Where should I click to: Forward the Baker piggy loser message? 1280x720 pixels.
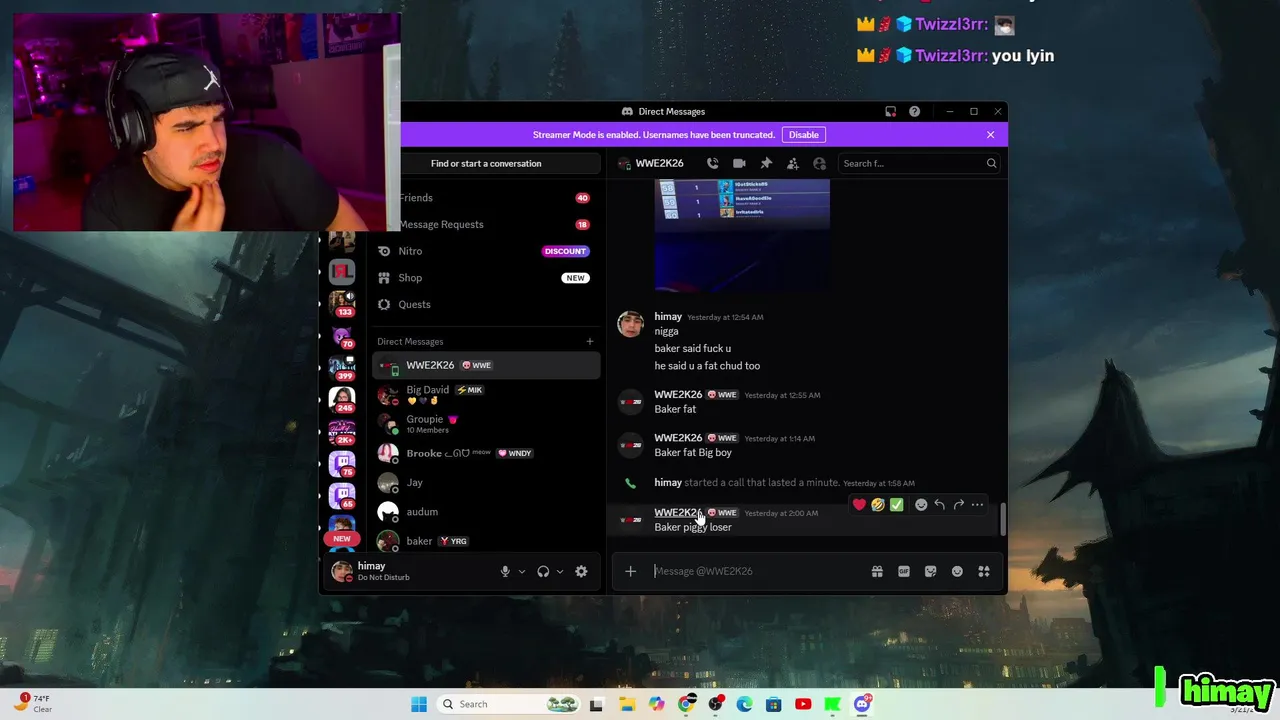[958, 504]
